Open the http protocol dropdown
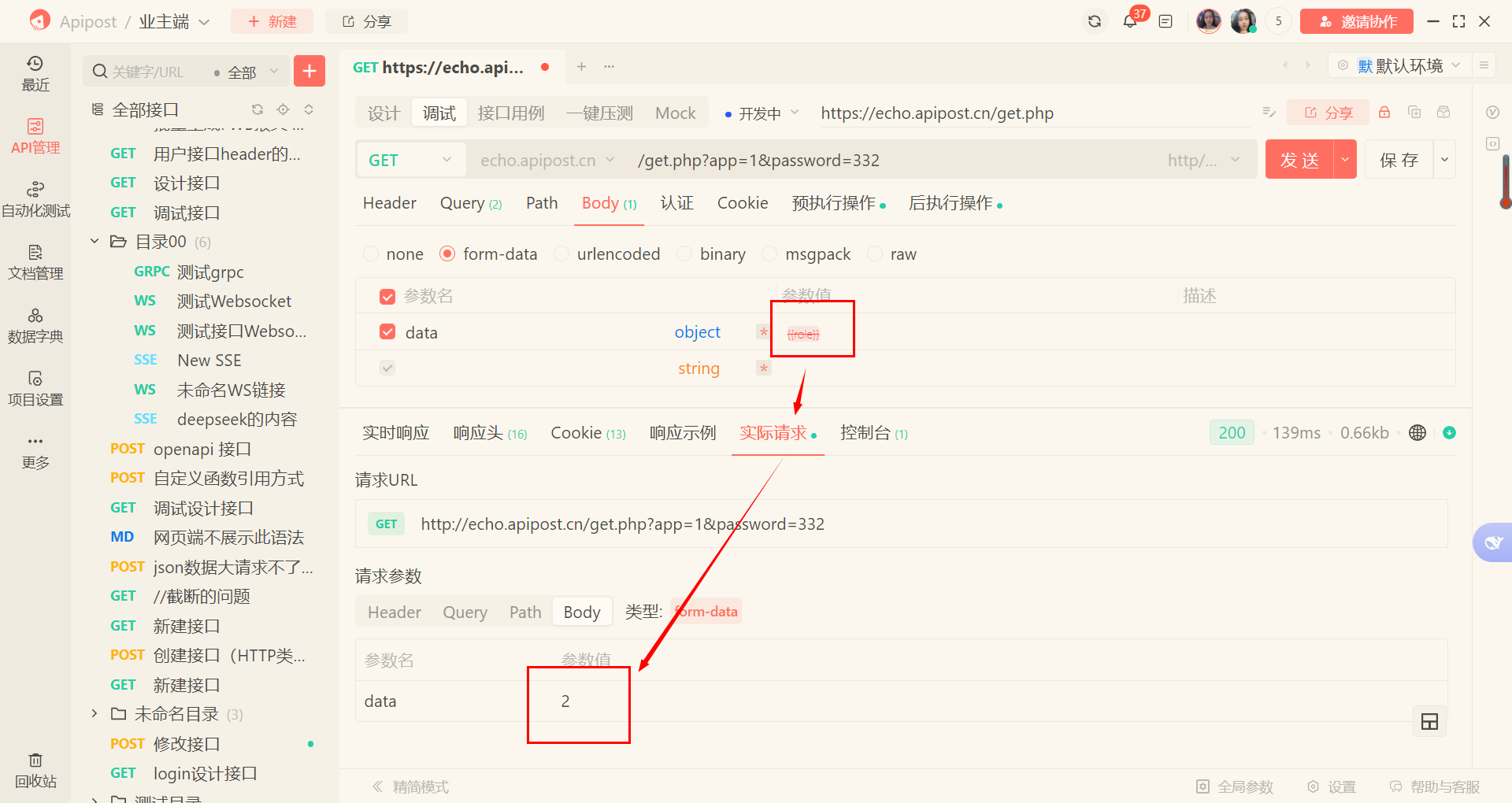 [x=1203, y=160]
